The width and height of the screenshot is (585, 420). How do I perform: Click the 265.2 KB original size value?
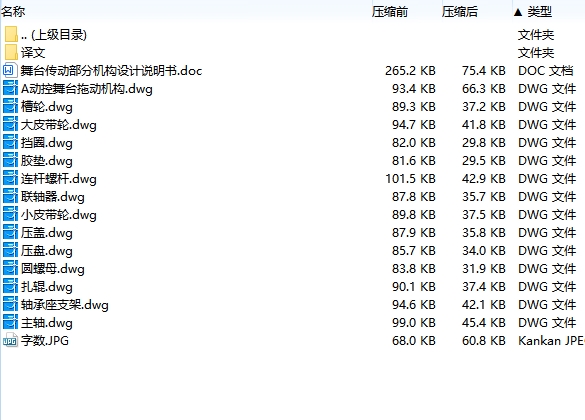[410, 70]
